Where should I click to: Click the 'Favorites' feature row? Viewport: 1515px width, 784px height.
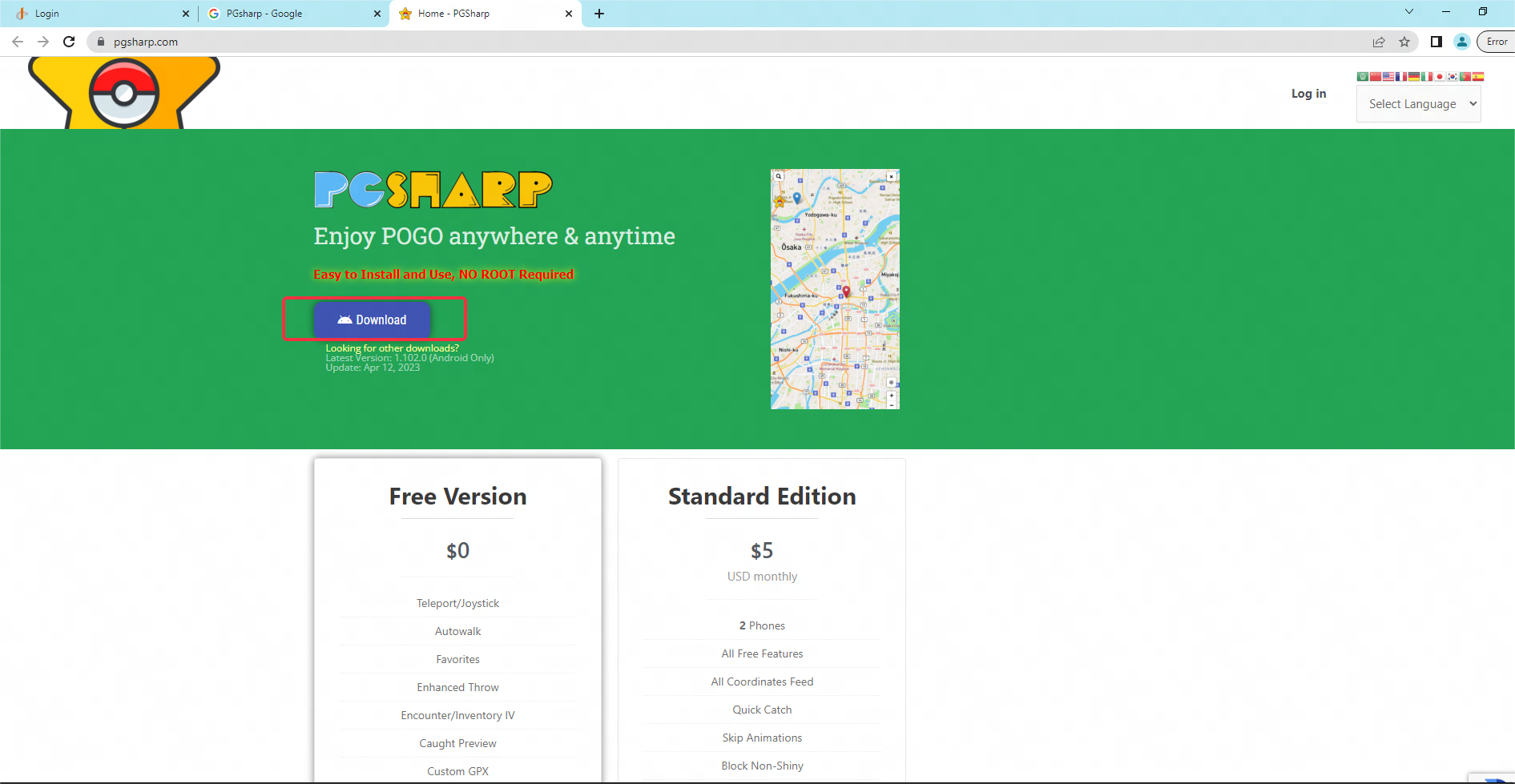click(x=457, y=659)
